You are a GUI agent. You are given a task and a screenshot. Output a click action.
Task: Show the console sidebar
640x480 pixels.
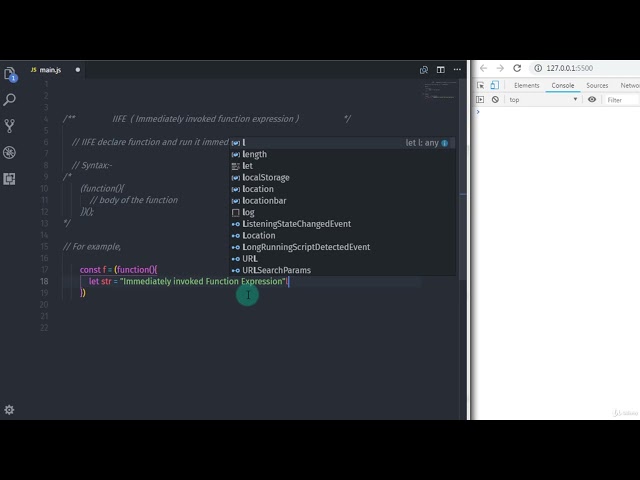[480, 100]
